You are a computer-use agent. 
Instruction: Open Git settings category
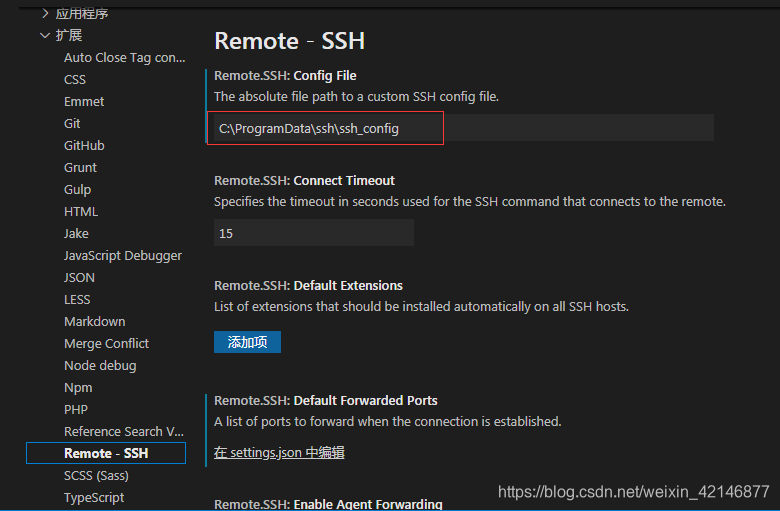pos(72,123)
